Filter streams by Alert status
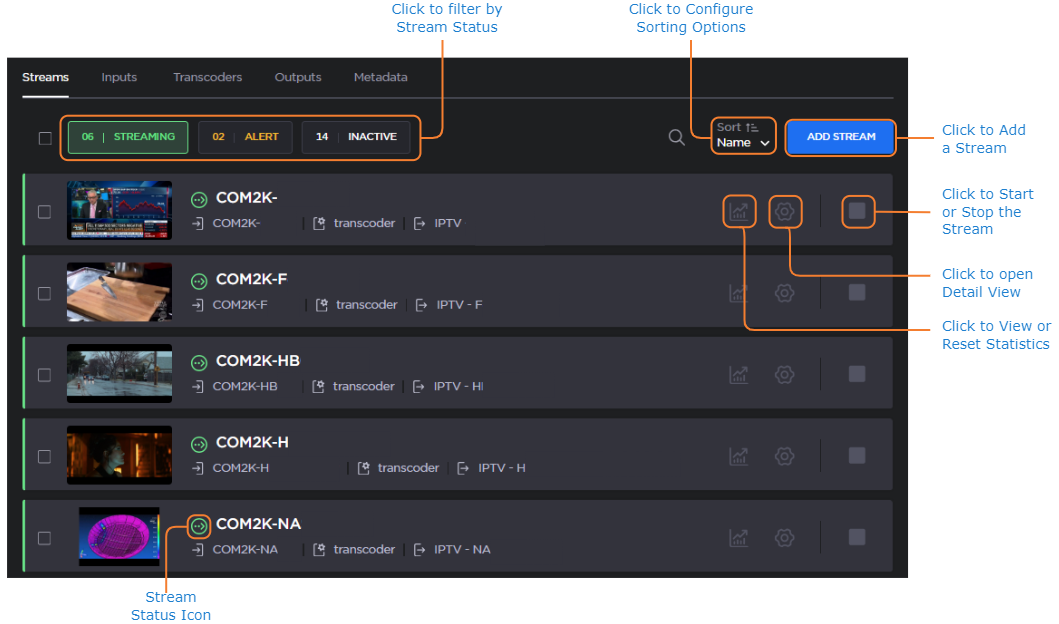This screenshot has width=1059, height=624. [245, 137]
